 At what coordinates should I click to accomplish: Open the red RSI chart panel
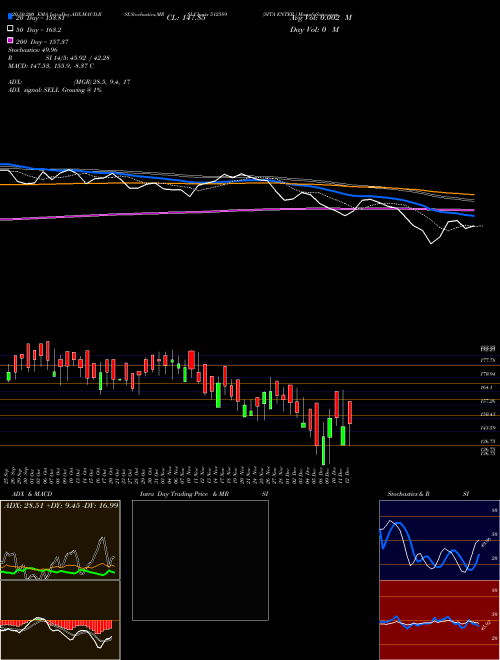point(439,620)
